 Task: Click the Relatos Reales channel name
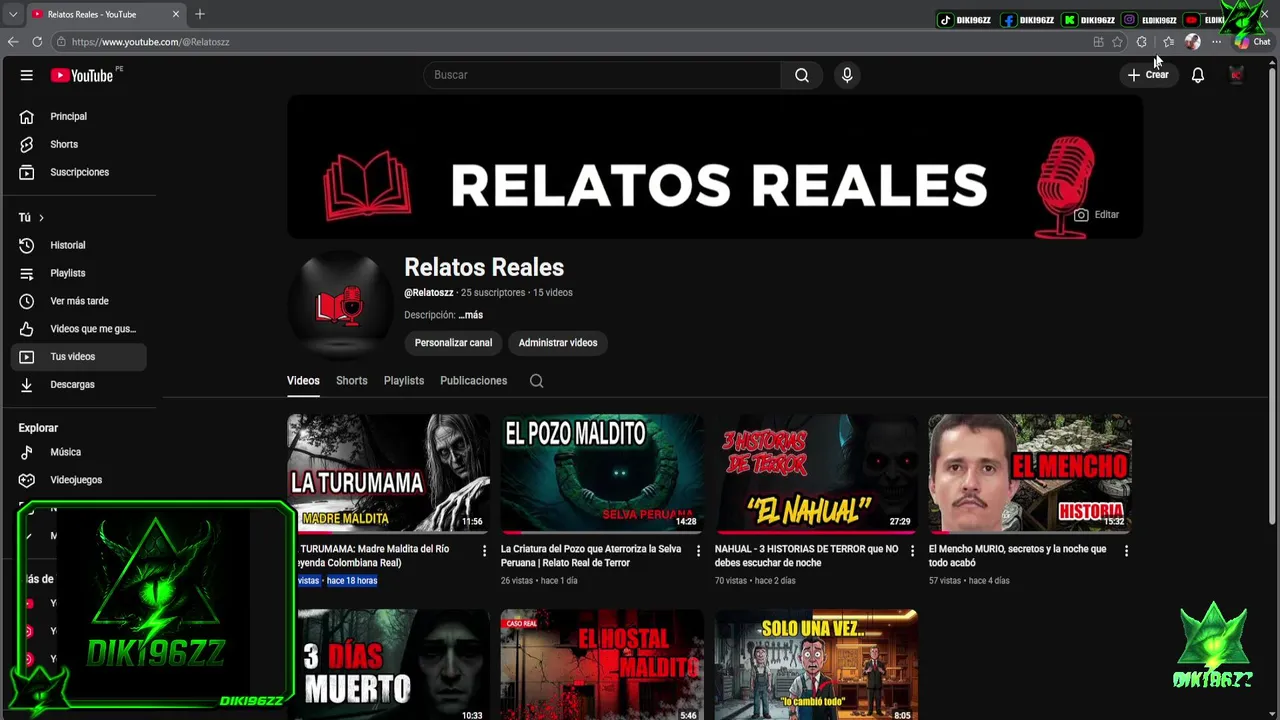pos(484,267)
